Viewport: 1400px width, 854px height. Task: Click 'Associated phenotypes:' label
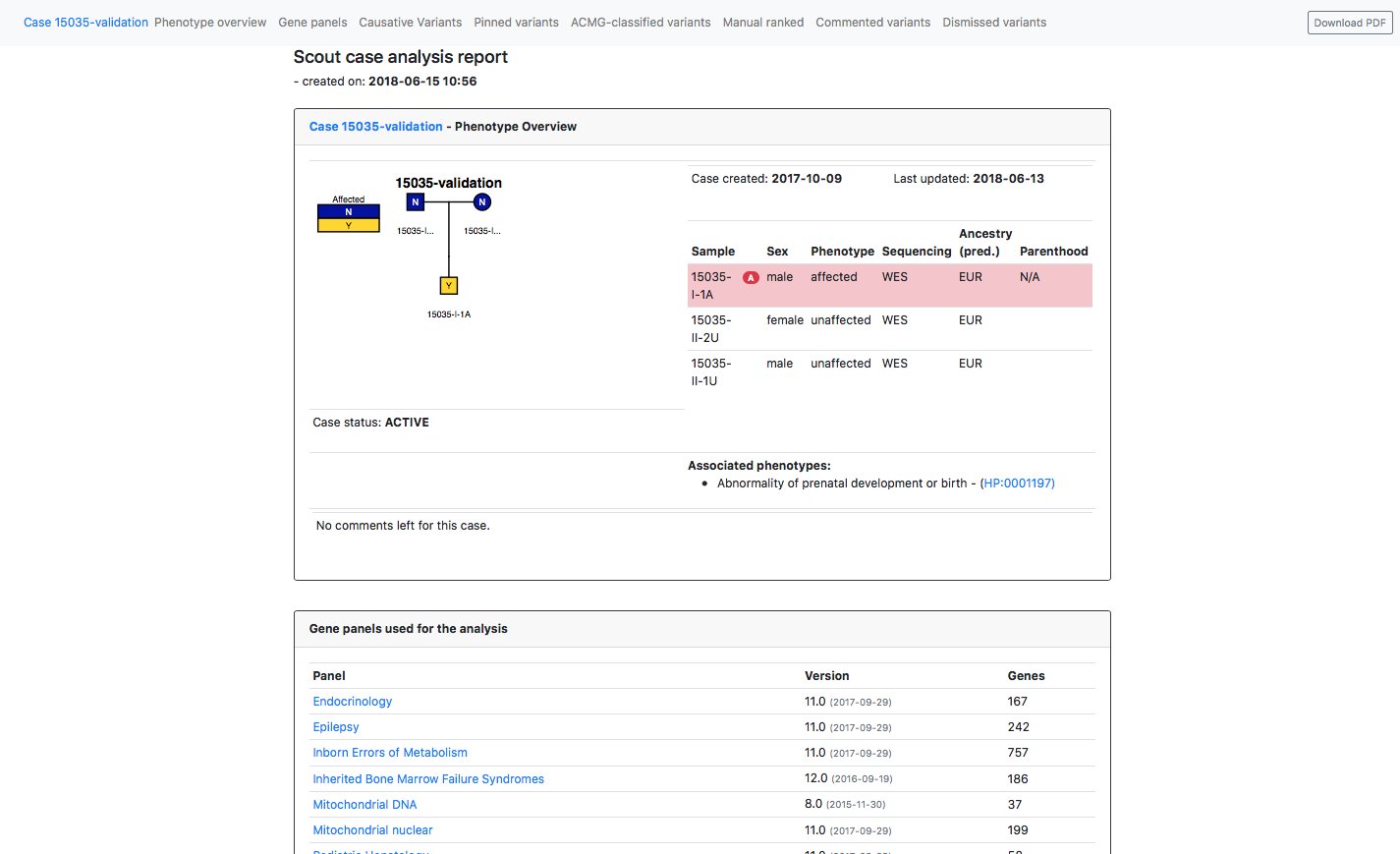[759, 466]
